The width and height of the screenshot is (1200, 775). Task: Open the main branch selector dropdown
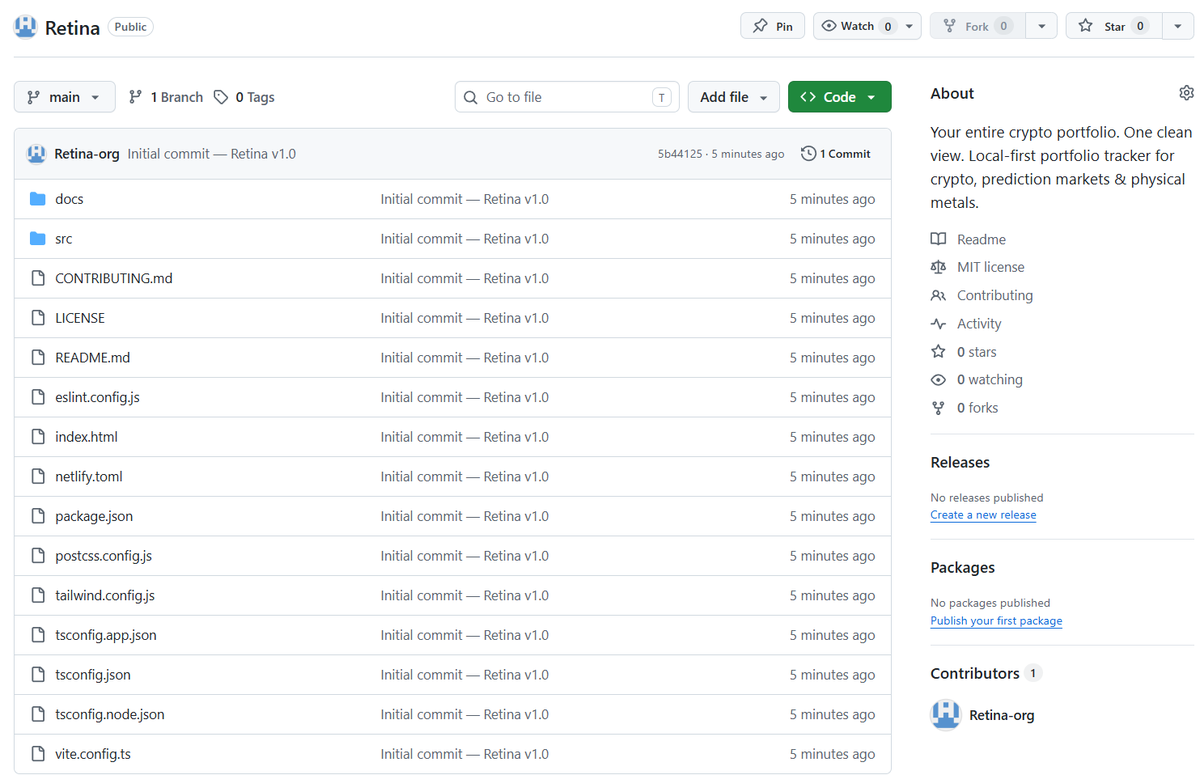[x=64, y=97]
